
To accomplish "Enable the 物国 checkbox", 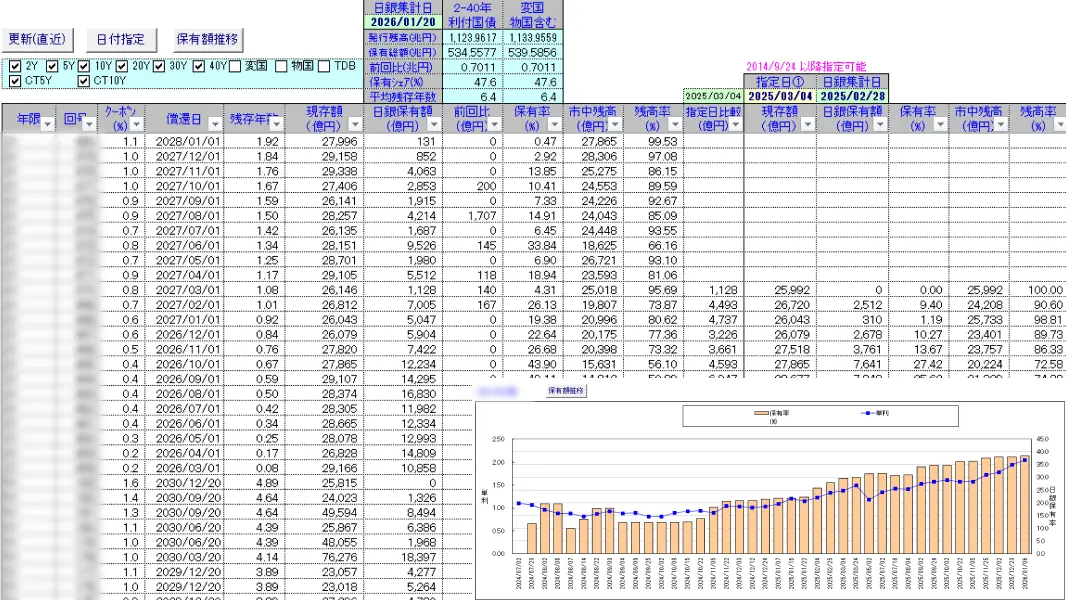I will tap(281, 66).
